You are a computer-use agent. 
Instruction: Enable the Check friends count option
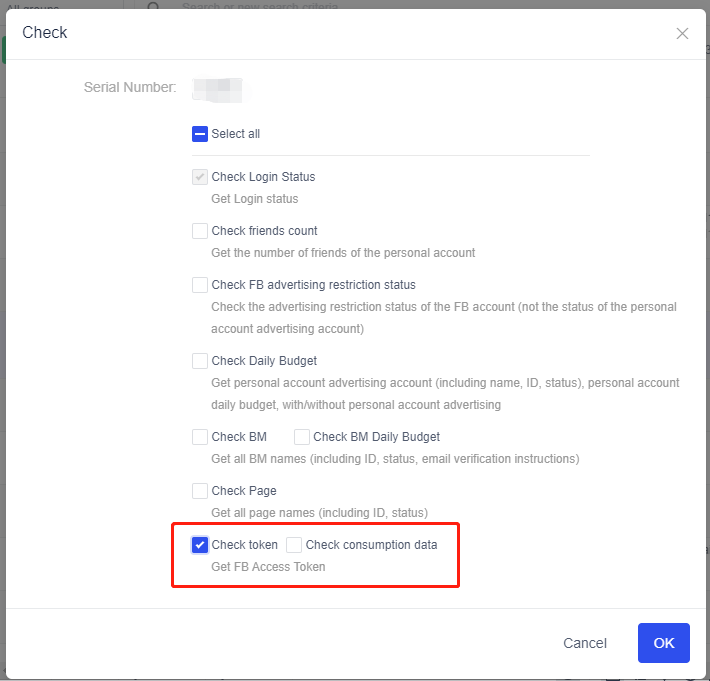[200, 231]
